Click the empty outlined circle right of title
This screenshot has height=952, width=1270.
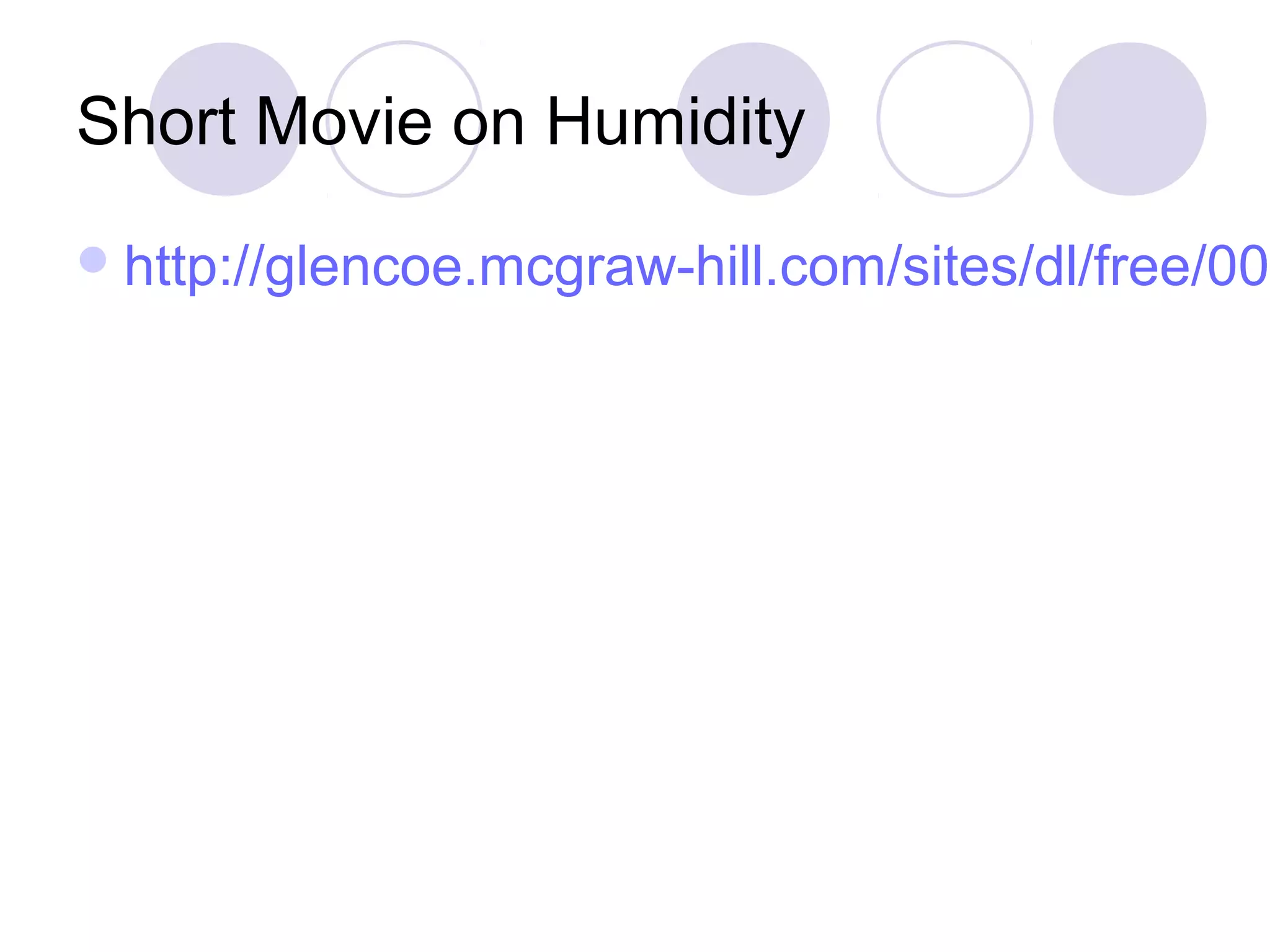pyautogui.click(x=955, y=119)
